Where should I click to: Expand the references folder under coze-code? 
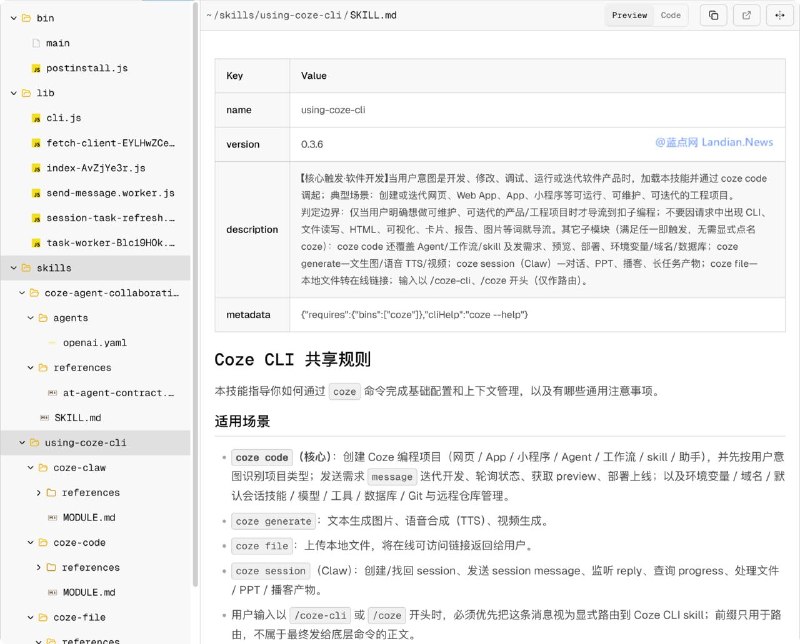pos(39,568)
